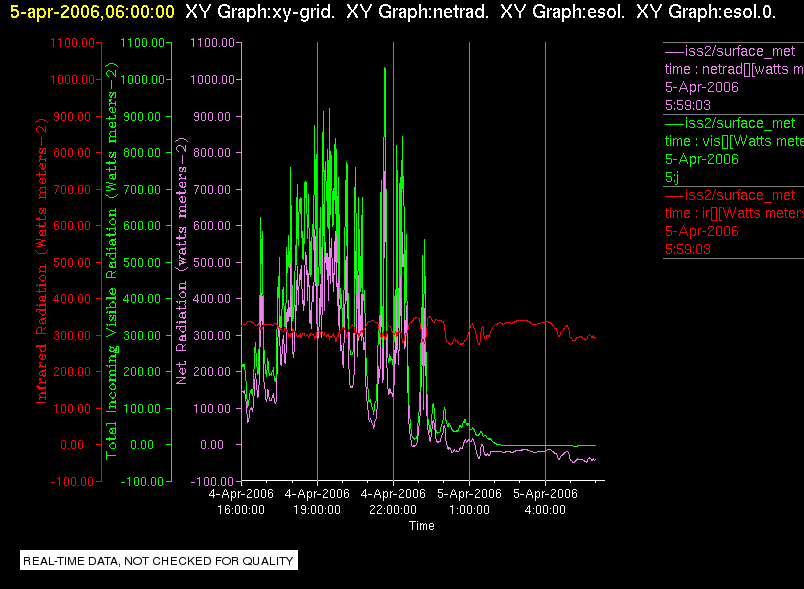Click the 'time : vis[]' legend line
Viewport: 804px width, 589px height.
click(734, 141)
